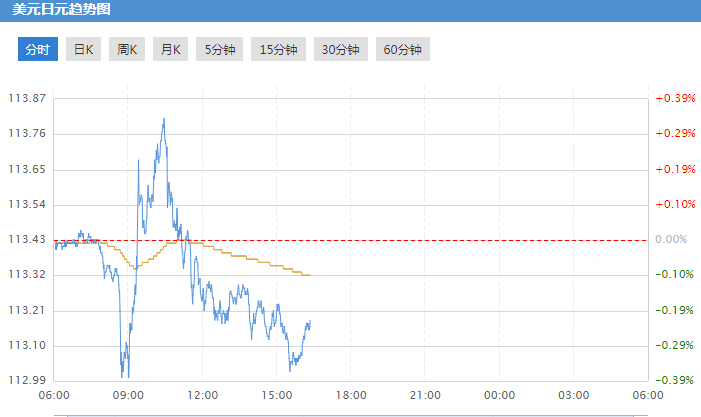
Task: Open the 60分钟 interval chart
Action: [402, 50]
